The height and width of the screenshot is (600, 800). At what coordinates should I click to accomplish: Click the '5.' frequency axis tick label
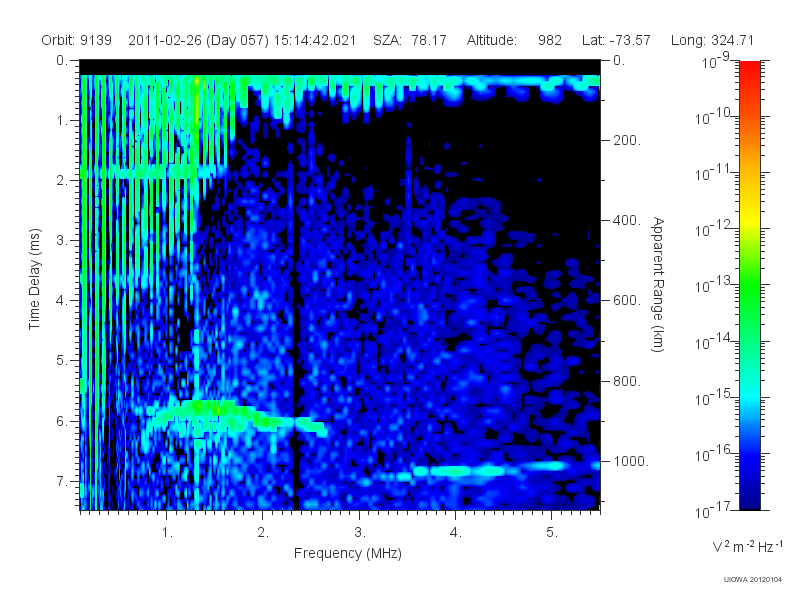552,533
